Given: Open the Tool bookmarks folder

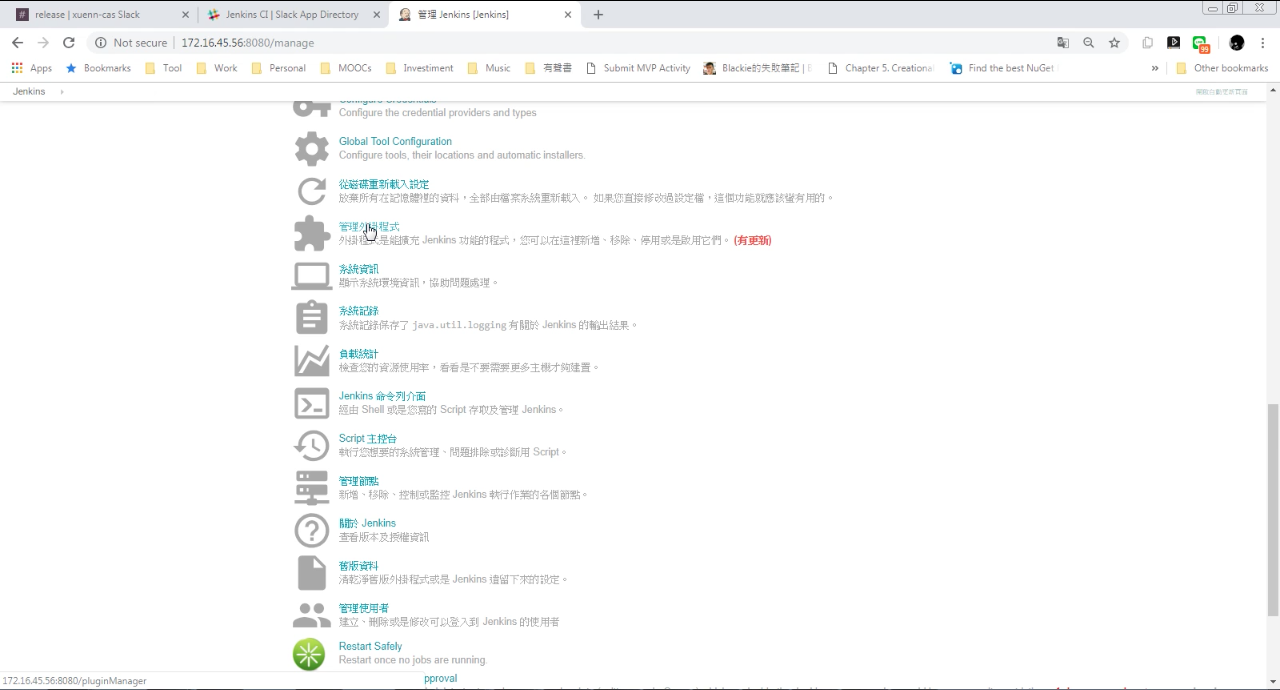Looking at the screenshot, I should click(x=164, y=68).
